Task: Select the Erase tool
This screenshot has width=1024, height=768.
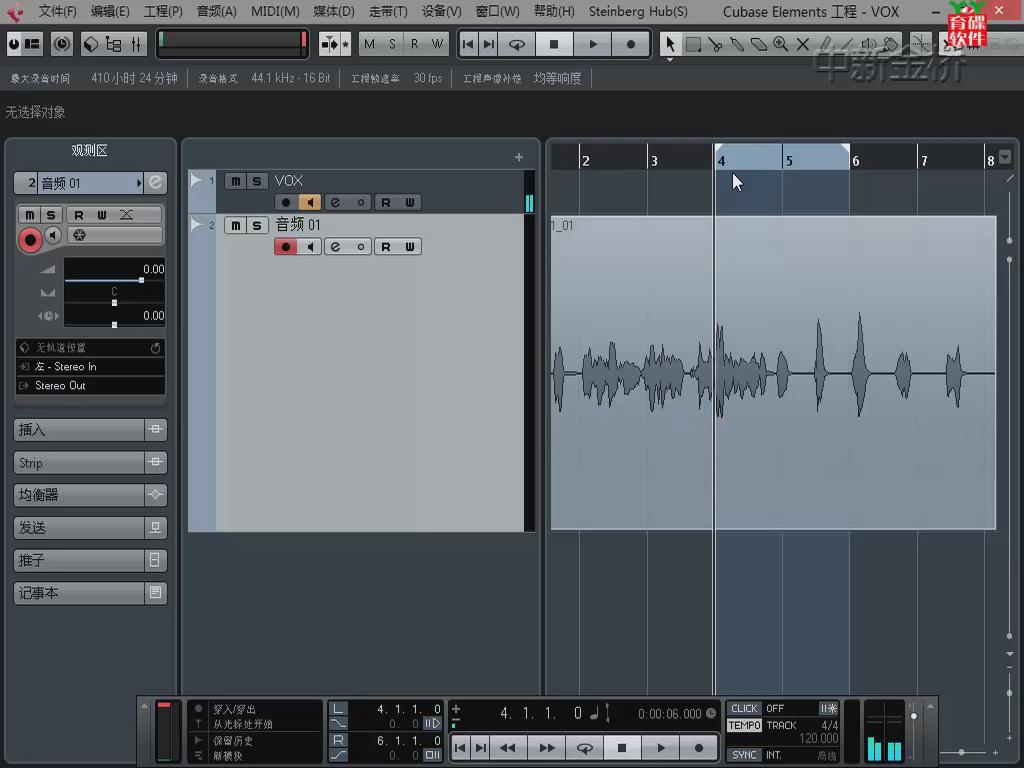Action: (759, 44)
